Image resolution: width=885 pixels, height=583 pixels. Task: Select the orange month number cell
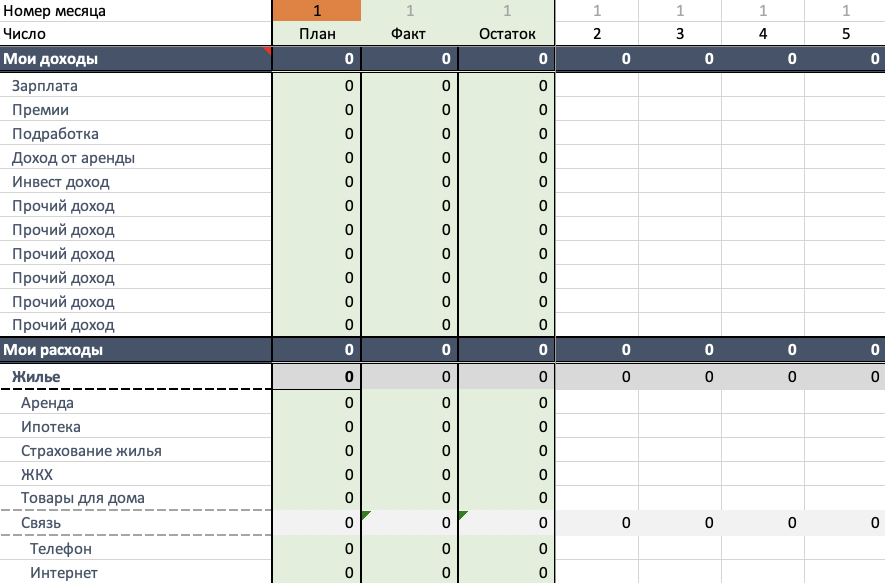tap(317, 11)
